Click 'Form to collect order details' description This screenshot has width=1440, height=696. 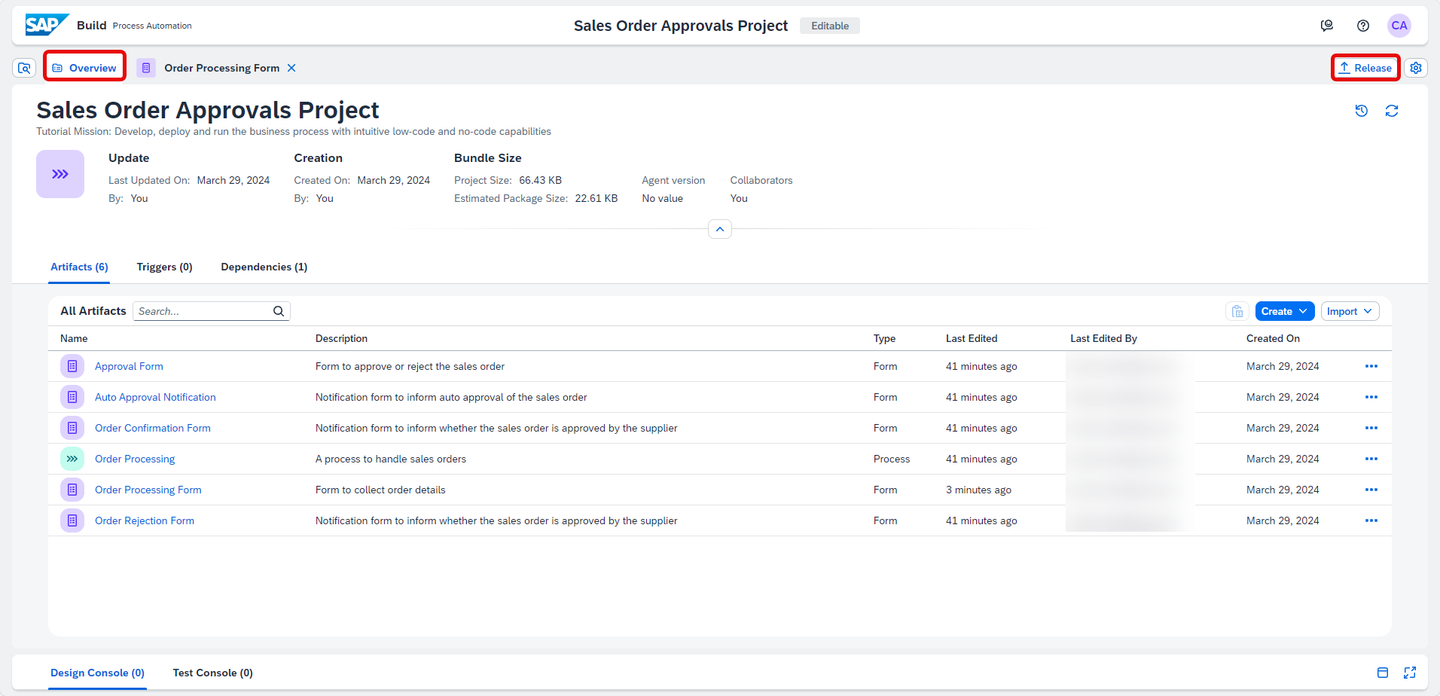point(380,490)
